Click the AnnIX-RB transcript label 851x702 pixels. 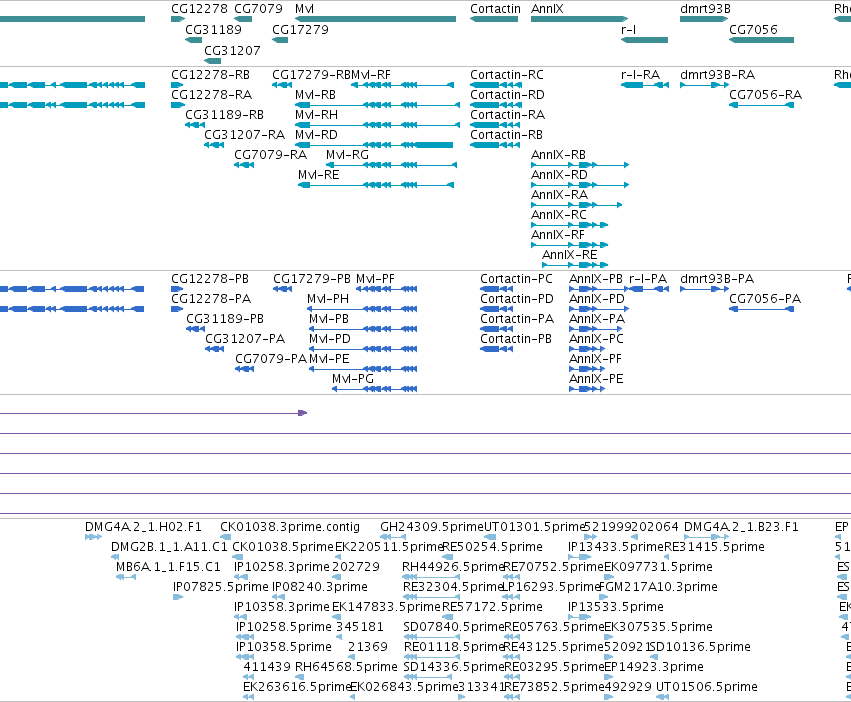558,155
